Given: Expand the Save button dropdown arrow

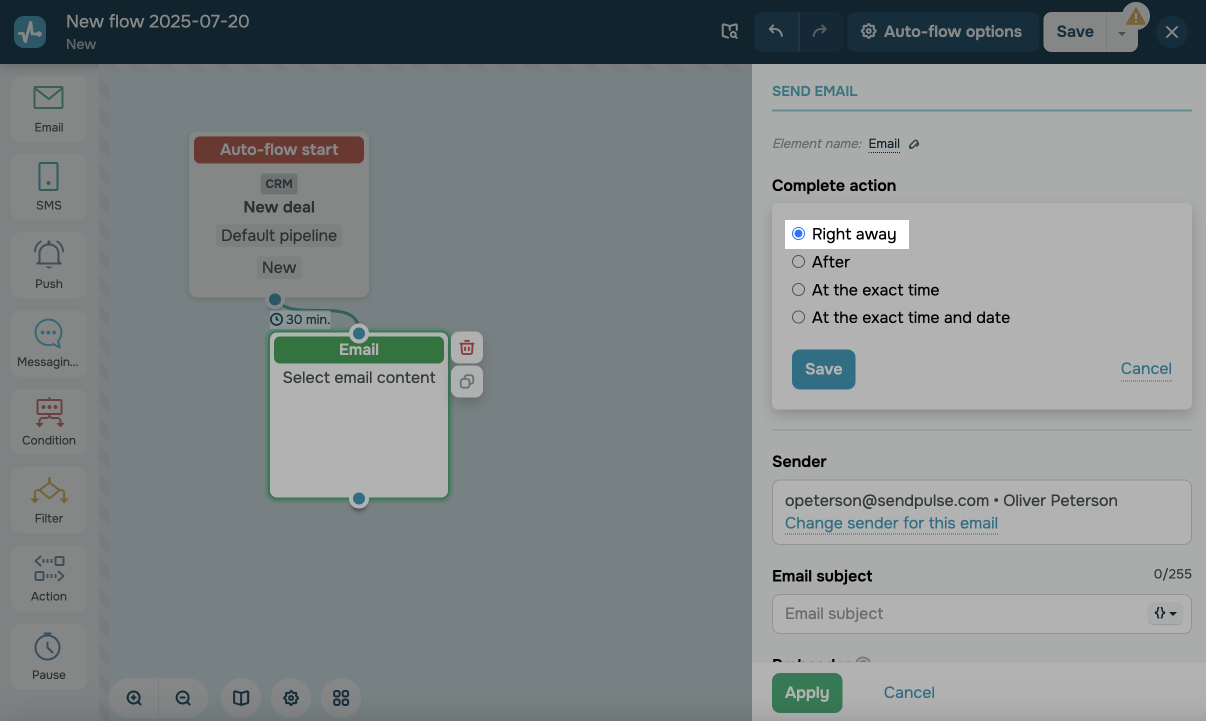Looking at the screenshot, I should [x=1122, y=33].
